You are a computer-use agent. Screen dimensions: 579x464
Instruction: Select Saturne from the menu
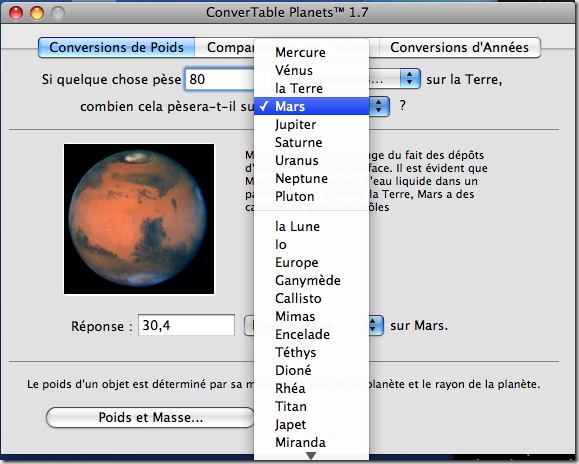(311, 142)
